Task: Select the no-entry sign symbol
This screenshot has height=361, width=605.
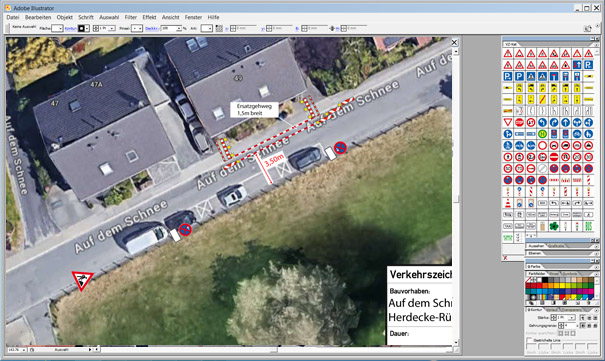Action: 554,157
